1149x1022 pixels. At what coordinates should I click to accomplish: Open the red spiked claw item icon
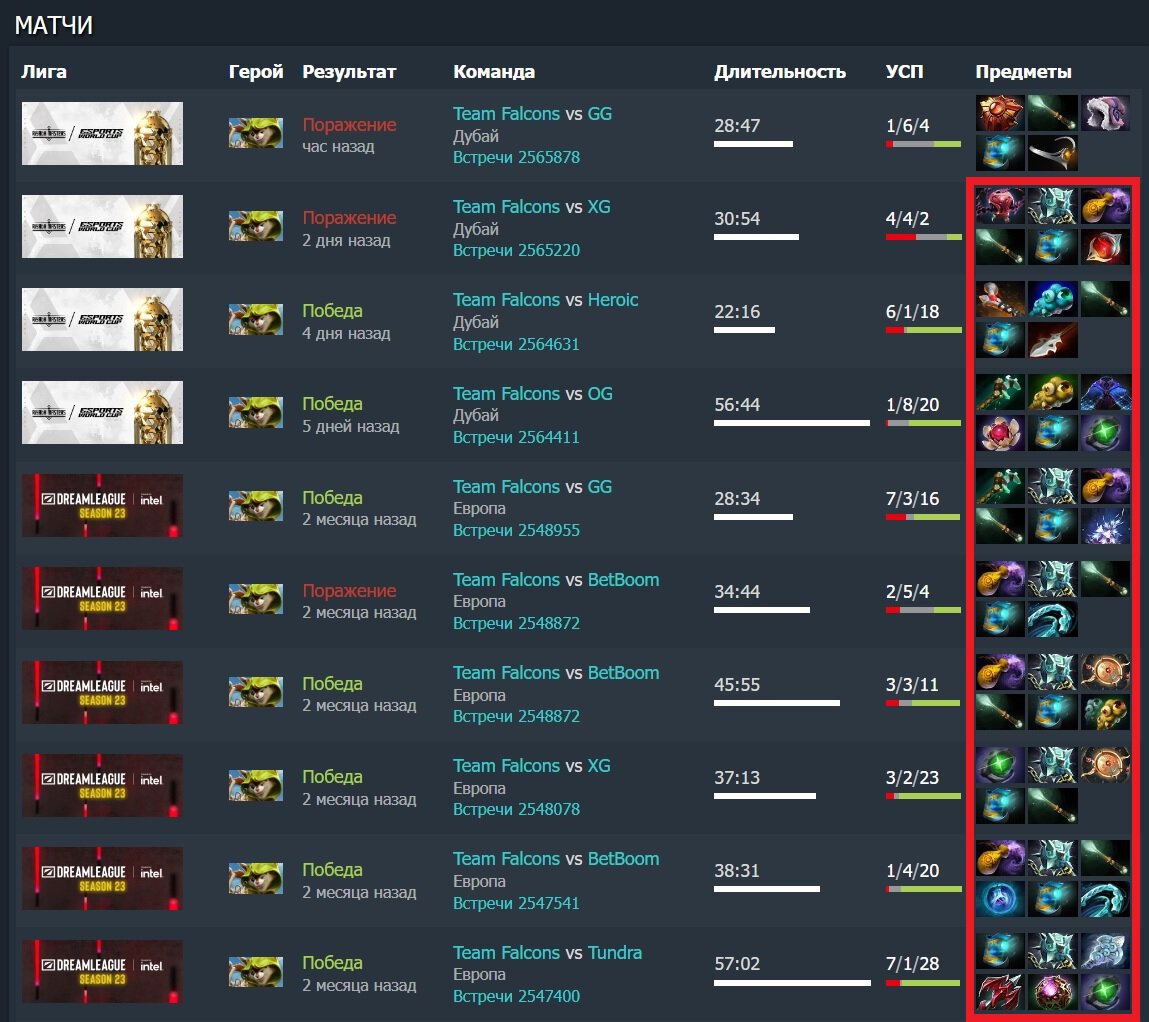(x=999, y=991)
